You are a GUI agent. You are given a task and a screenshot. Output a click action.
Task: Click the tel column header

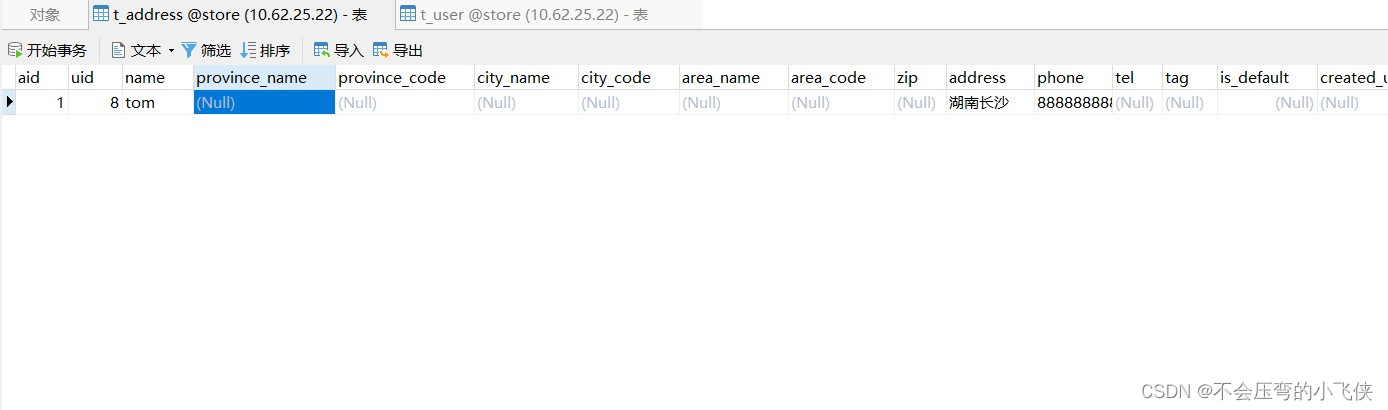coord(1138,77)
